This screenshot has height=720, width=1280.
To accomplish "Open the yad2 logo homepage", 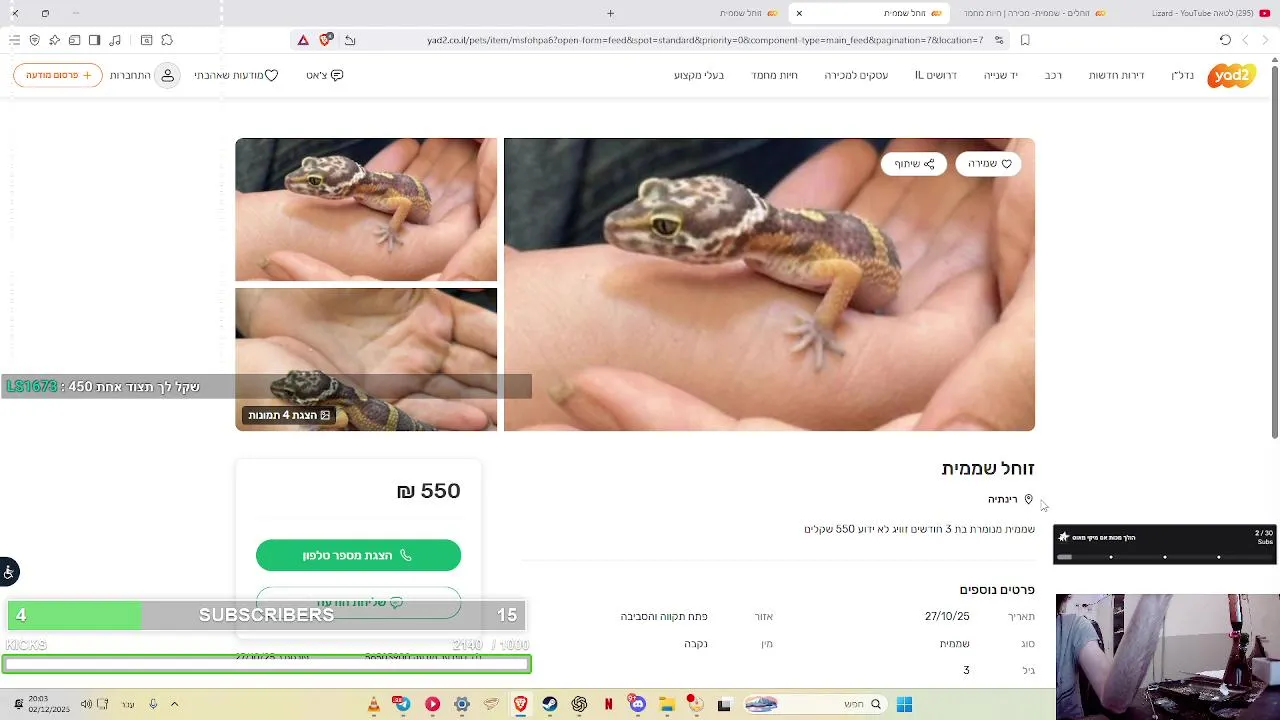I will (1231, 76).
